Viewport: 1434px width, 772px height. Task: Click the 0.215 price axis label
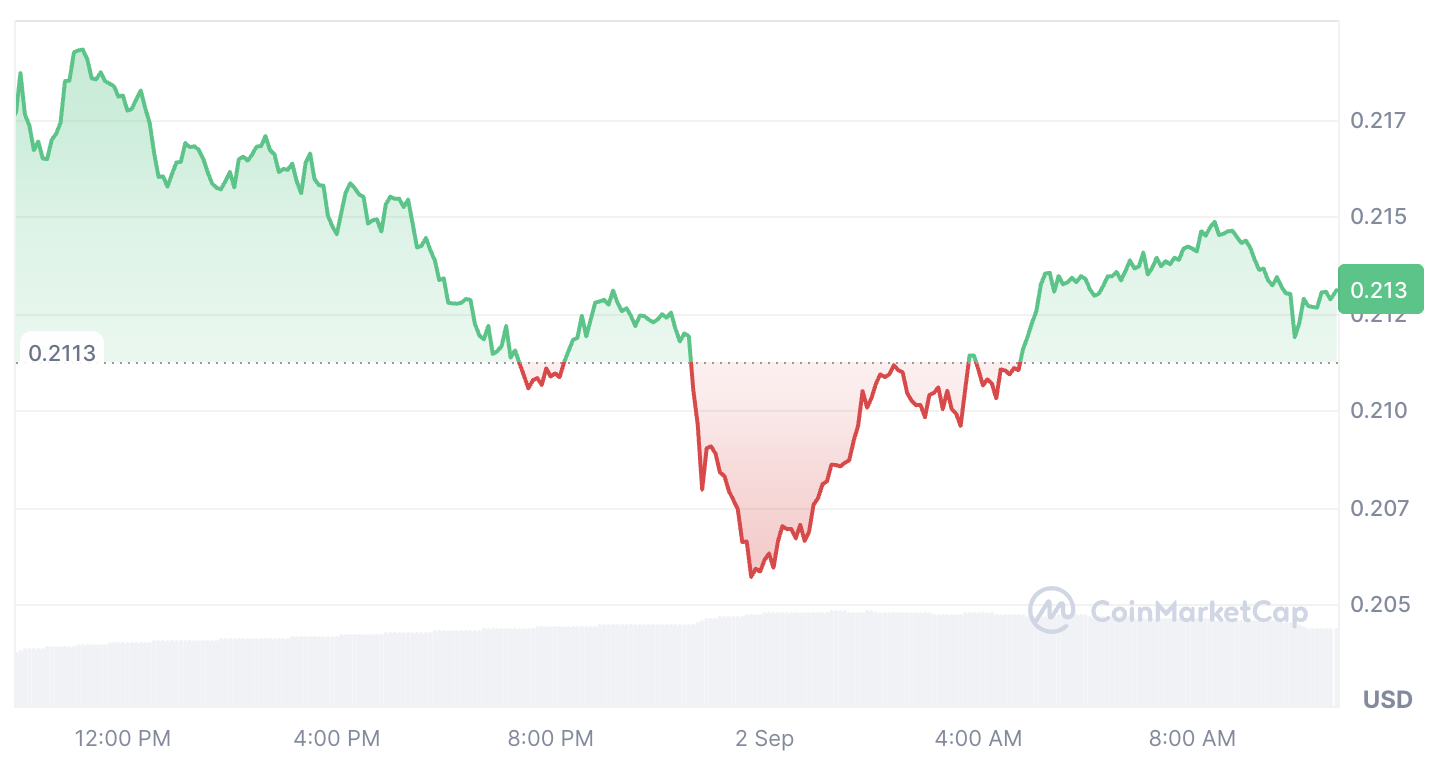(1377, 217)
